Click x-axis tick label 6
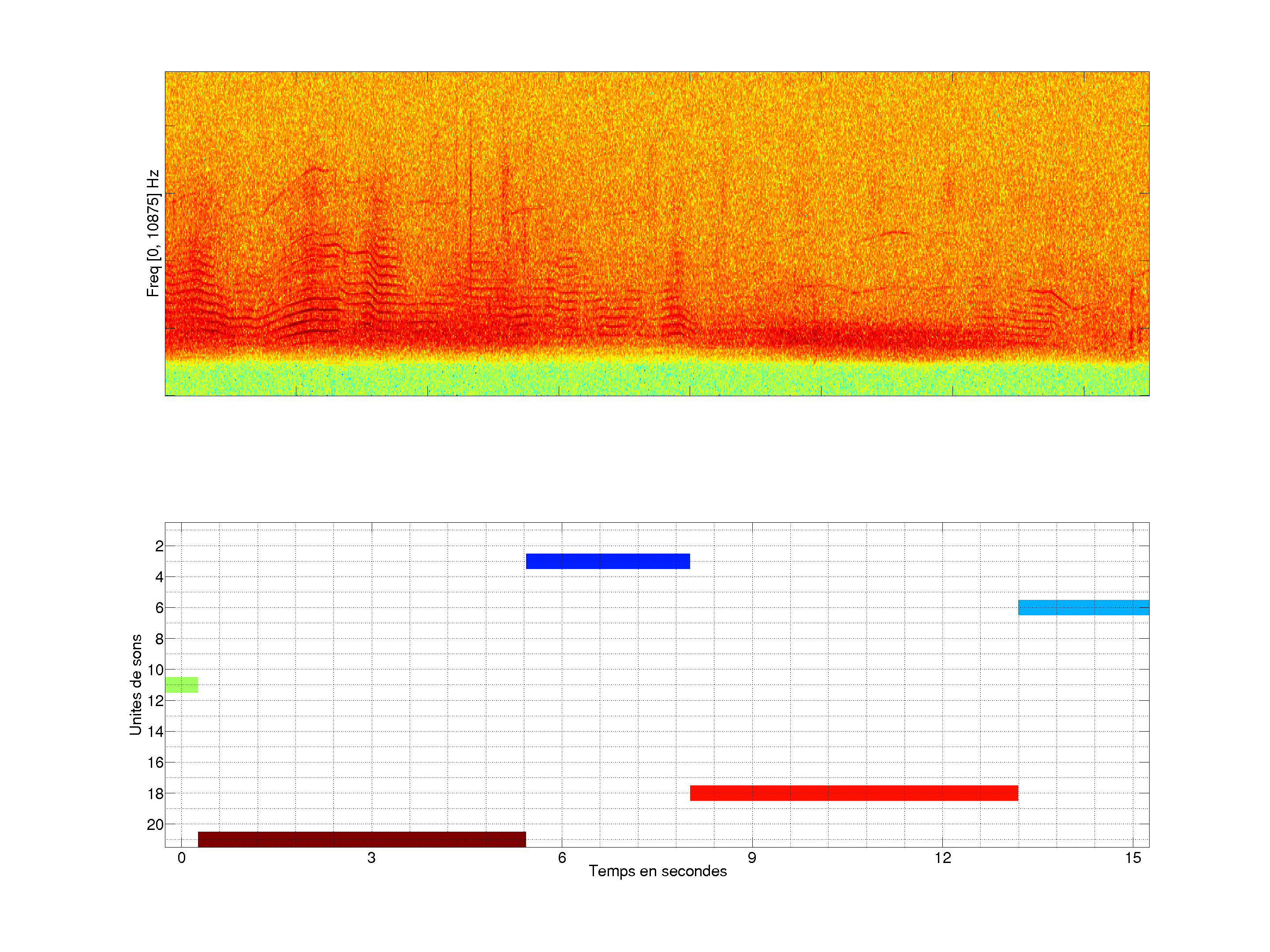The height and width of the screenshot is (952, 1270). tap(561, 858)
